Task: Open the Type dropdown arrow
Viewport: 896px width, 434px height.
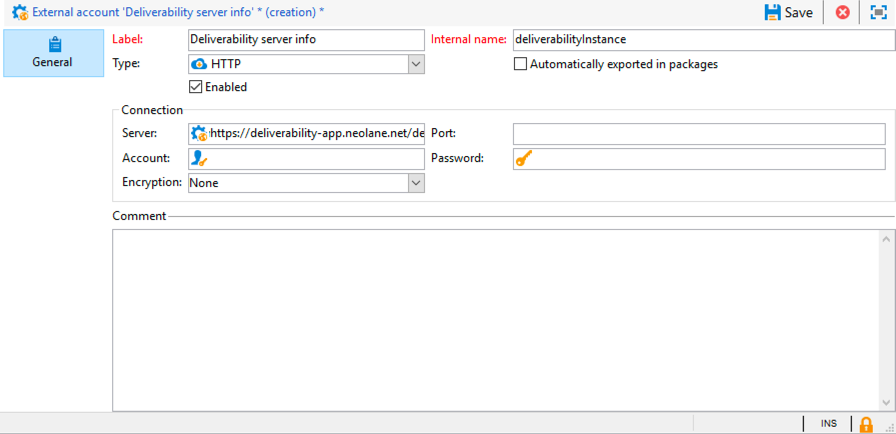Action: (x=416, y=64)
